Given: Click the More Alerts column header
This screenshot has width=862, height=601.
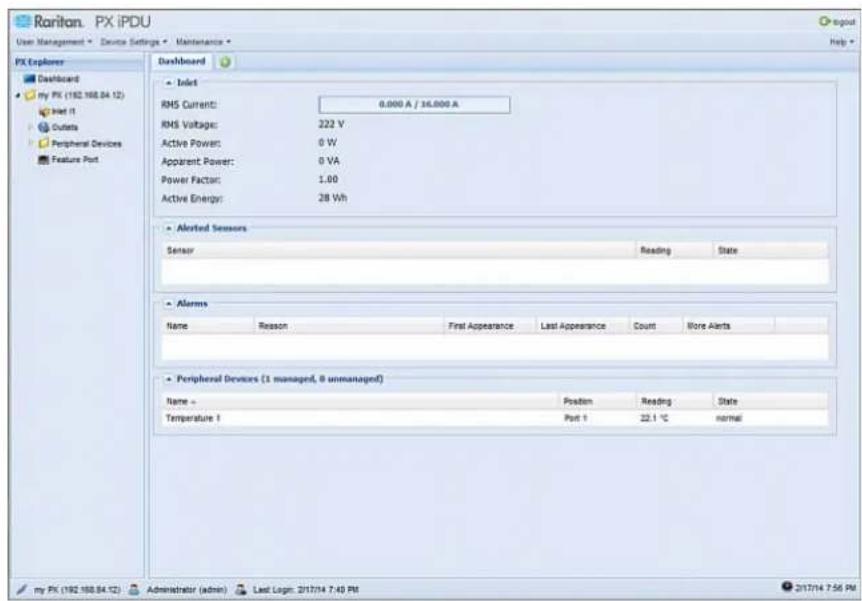Looking at the screenshot, I should pos(728,326).
